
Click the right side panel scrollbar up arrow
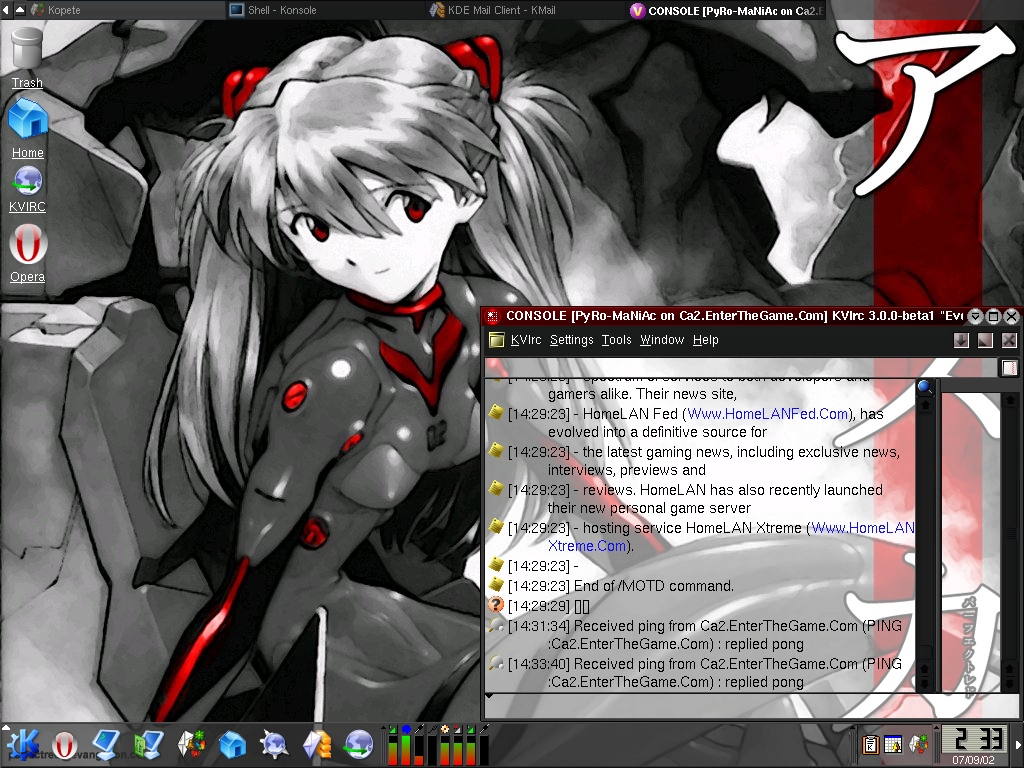click(1010, 400)
